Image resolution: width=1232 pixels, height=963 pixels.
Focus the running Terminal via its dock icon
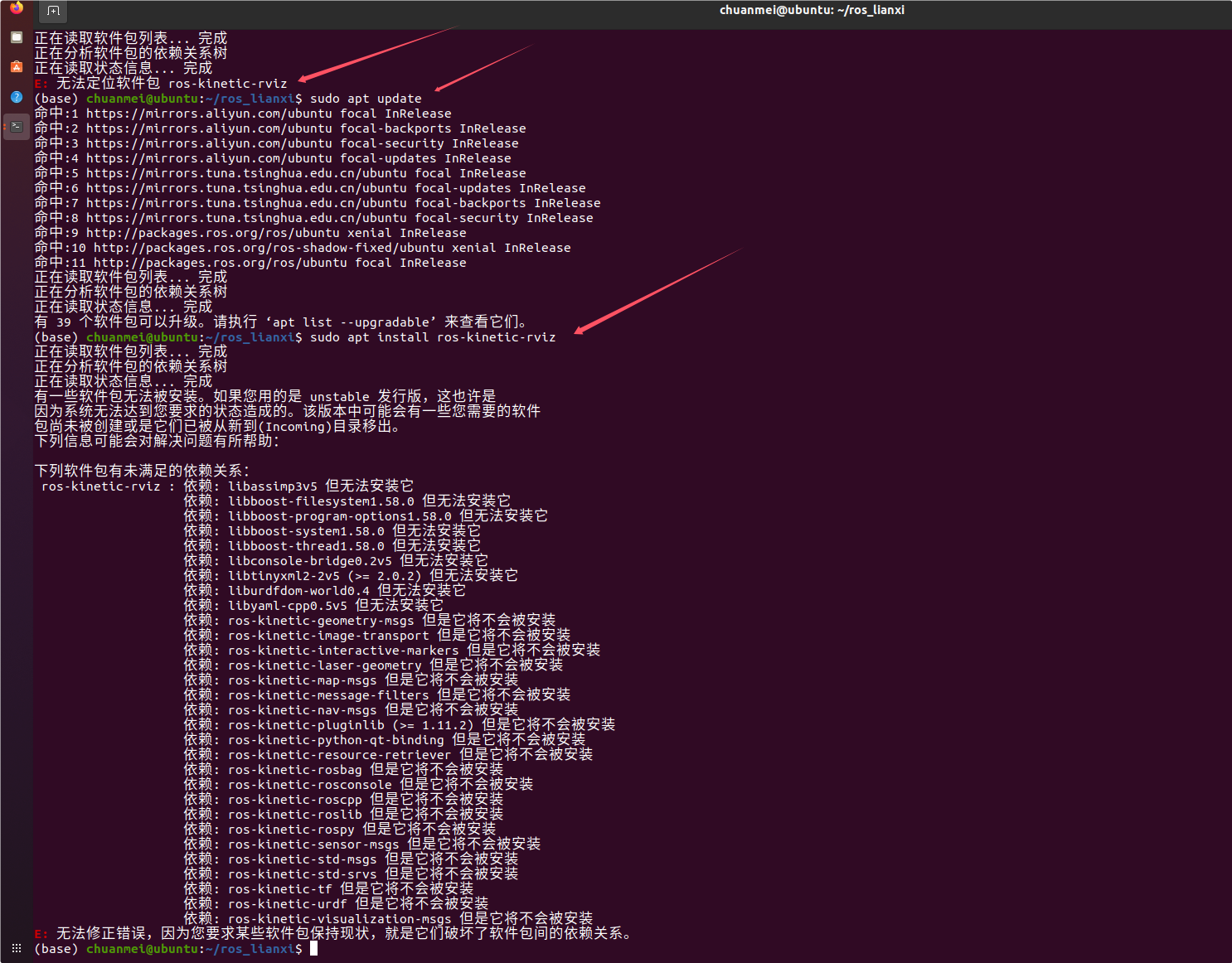click(x=17, y=127)
